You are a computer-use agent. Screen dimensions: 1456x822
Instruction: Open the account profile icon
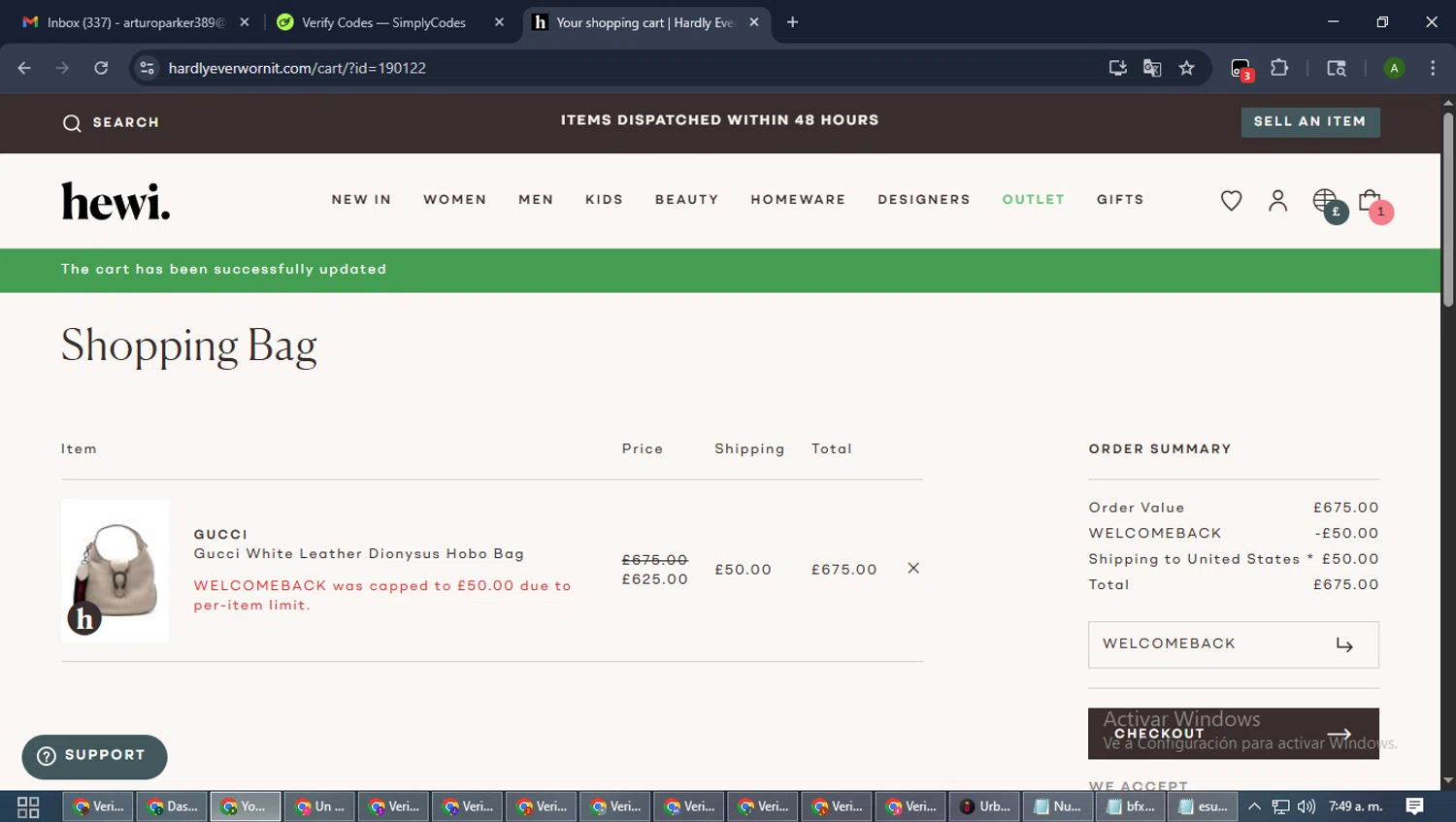click(x=1277, y=201)
